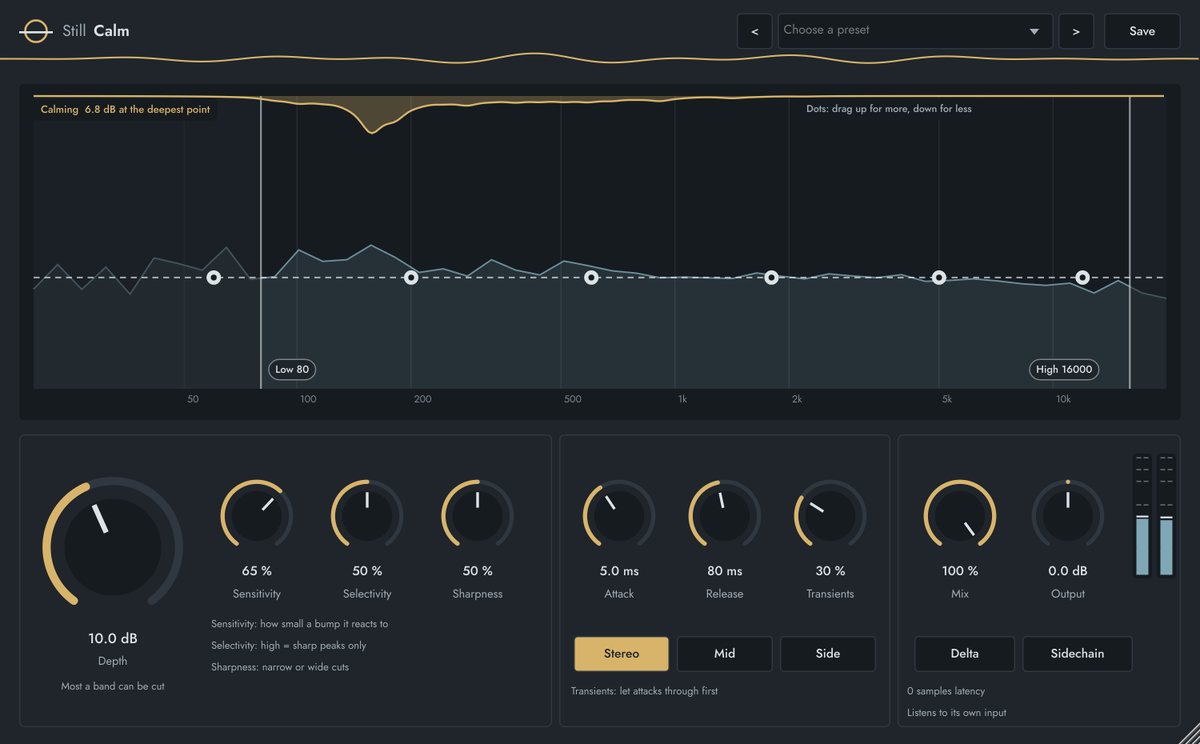Click the Output knob
Viewport: 1200px width, 744px height.
coord(1067,516)
